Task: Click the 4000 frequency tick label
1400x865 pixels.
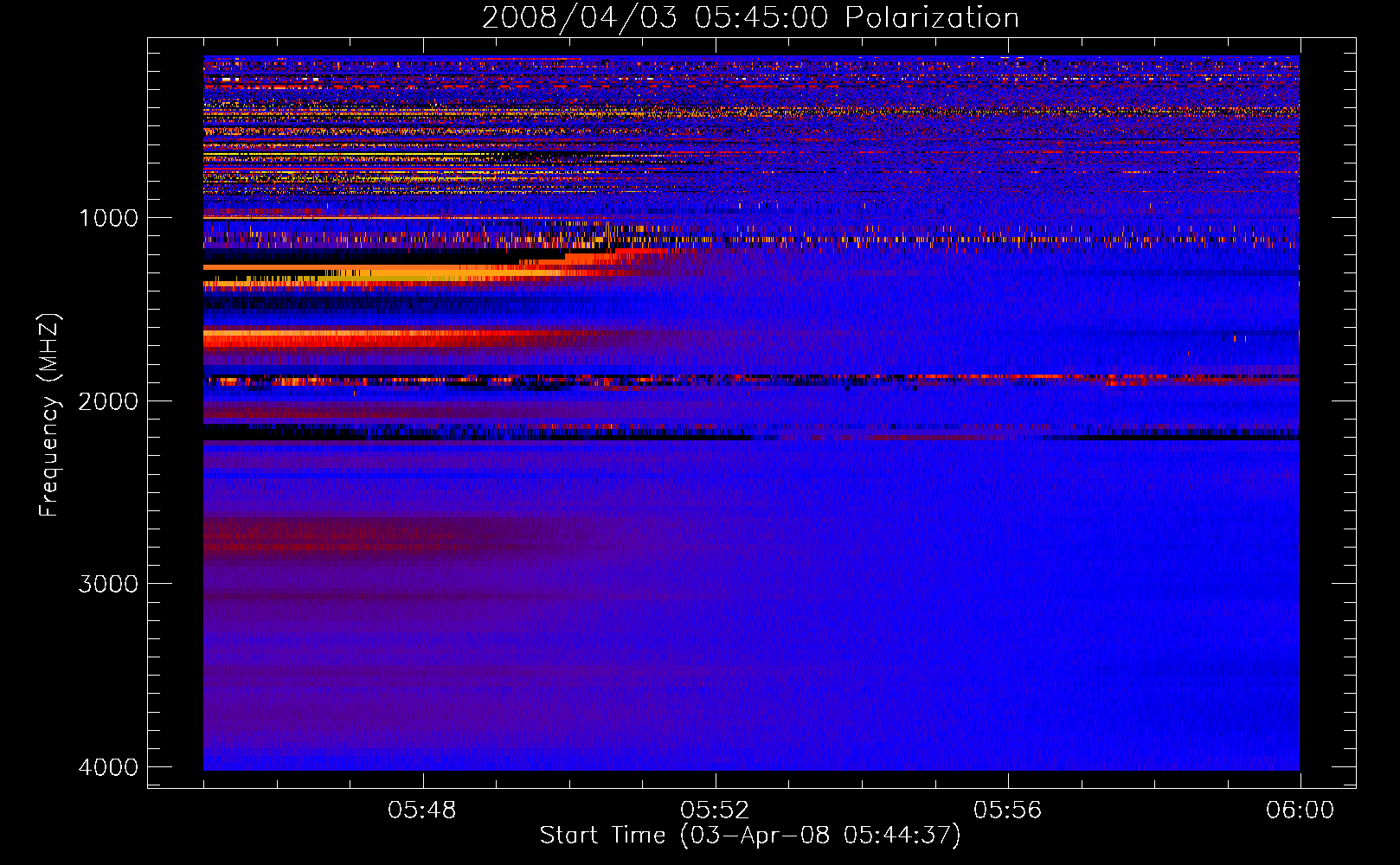Action: tap(109, 767)
